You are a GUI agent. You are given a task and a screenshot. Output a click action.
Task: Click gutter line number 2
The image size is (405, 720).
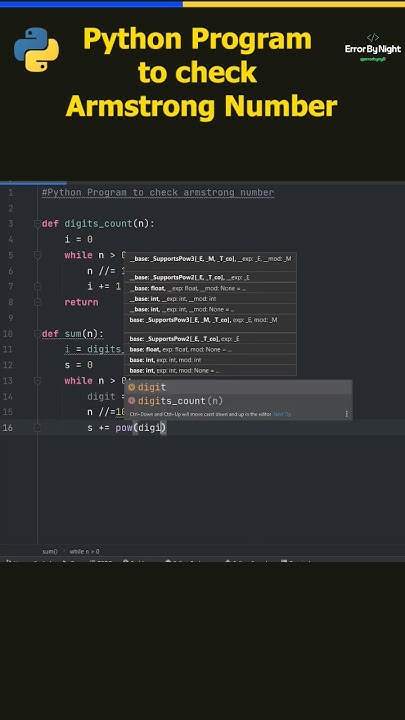[x=11, y=208]
